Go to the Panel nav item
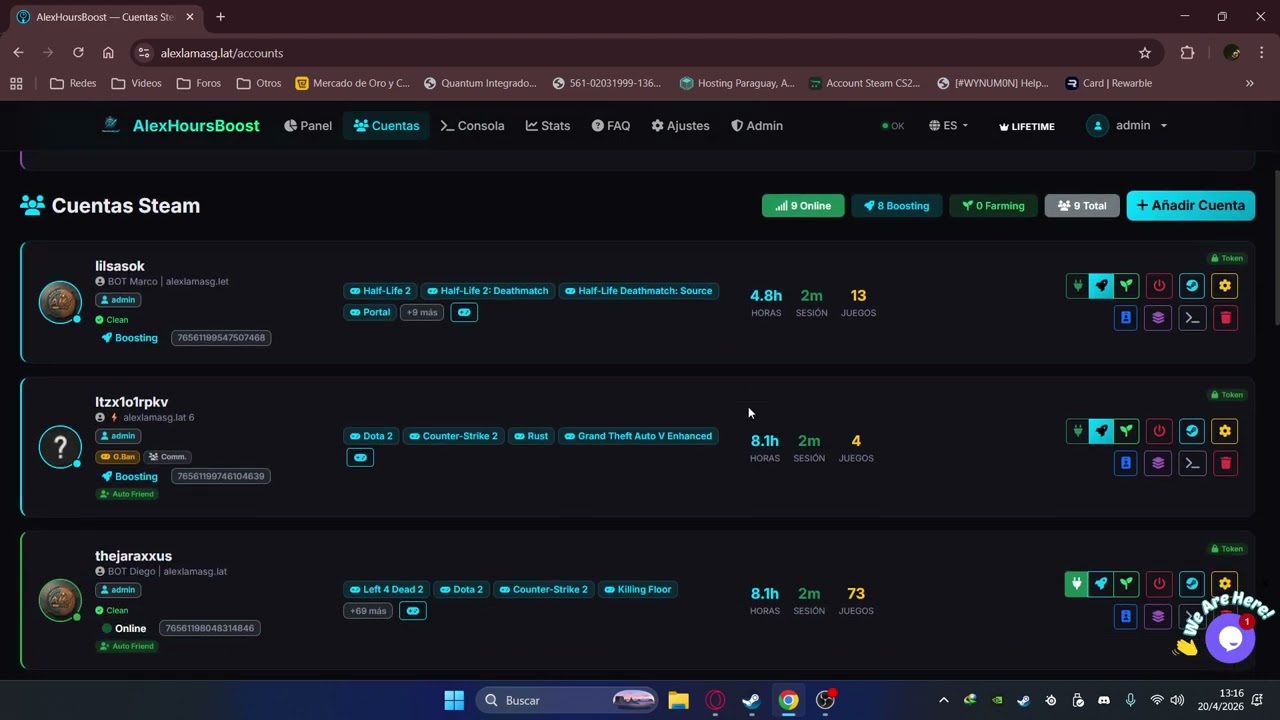The width and height of the screenshot is (1280, 720). [x=308, y=126]
